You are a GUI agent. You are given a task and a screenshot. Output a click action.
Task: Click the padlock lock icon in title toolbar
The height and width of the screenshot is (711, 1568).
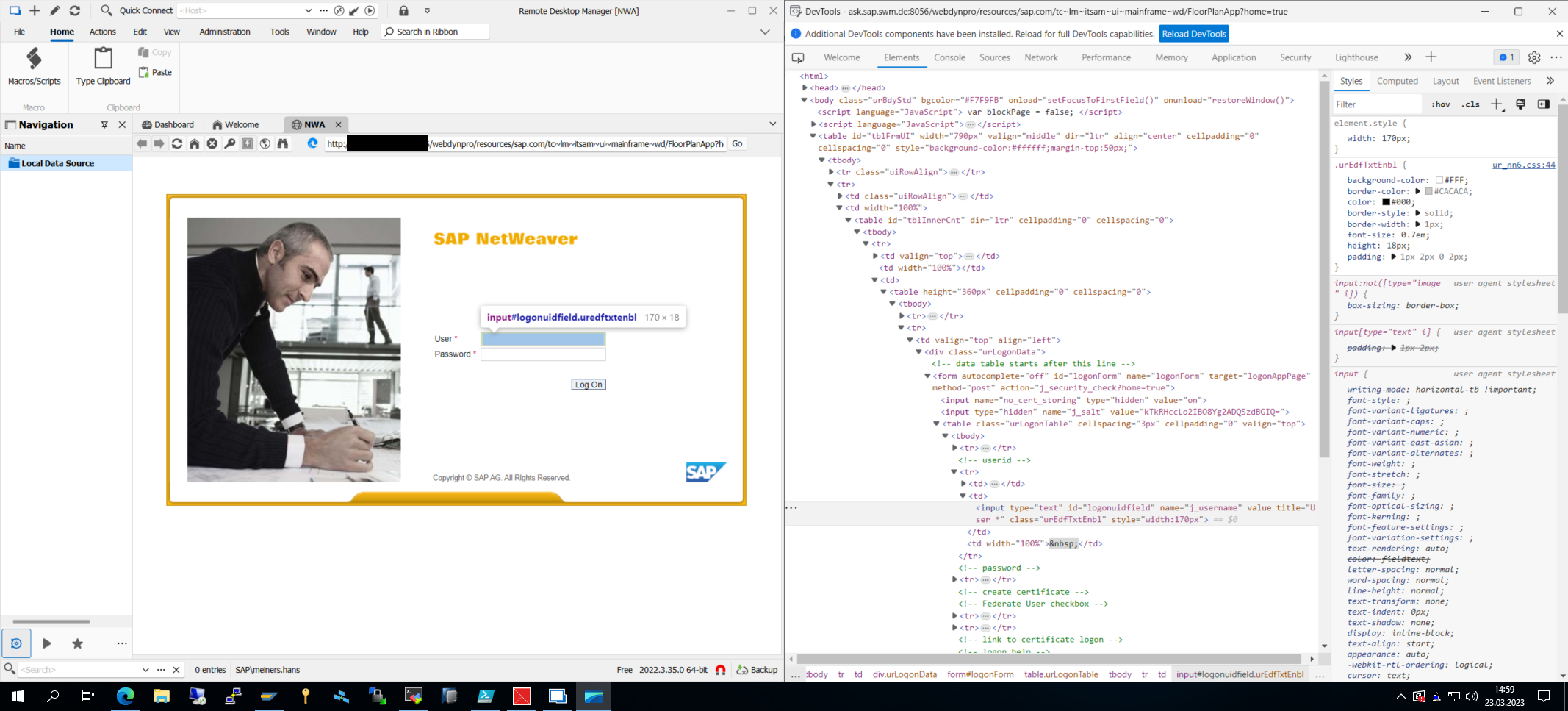tap(403, 11)
